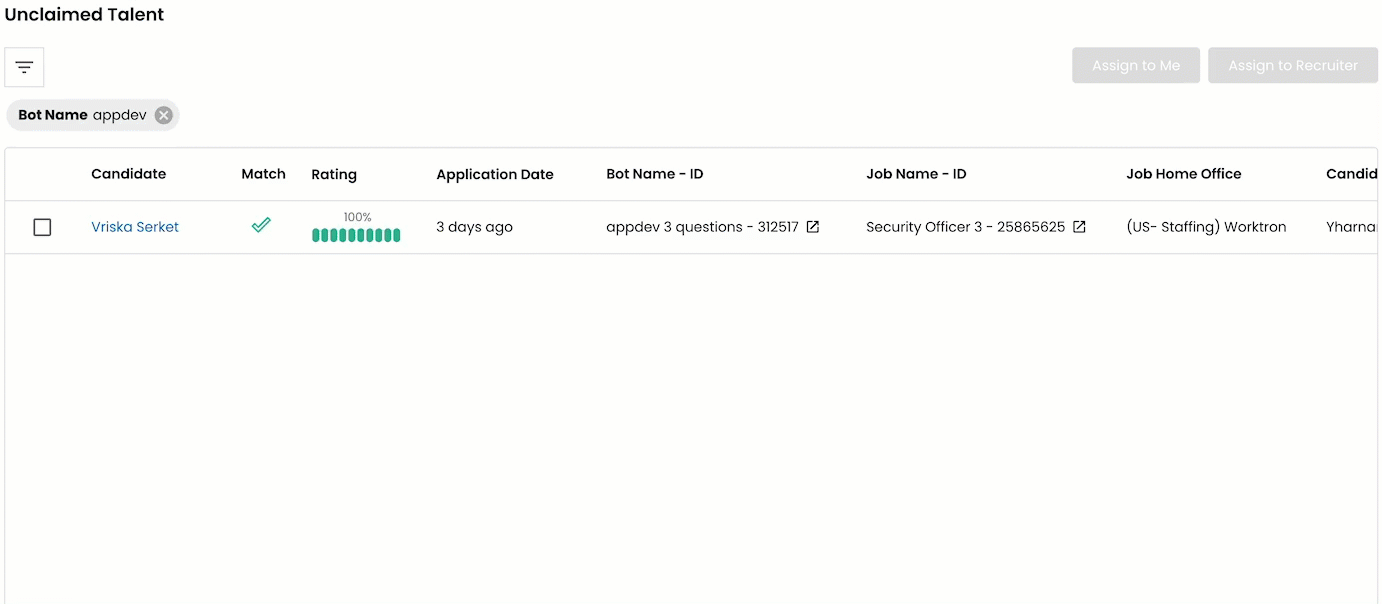Sort by Application Date column header

click(x=495, y=174)
